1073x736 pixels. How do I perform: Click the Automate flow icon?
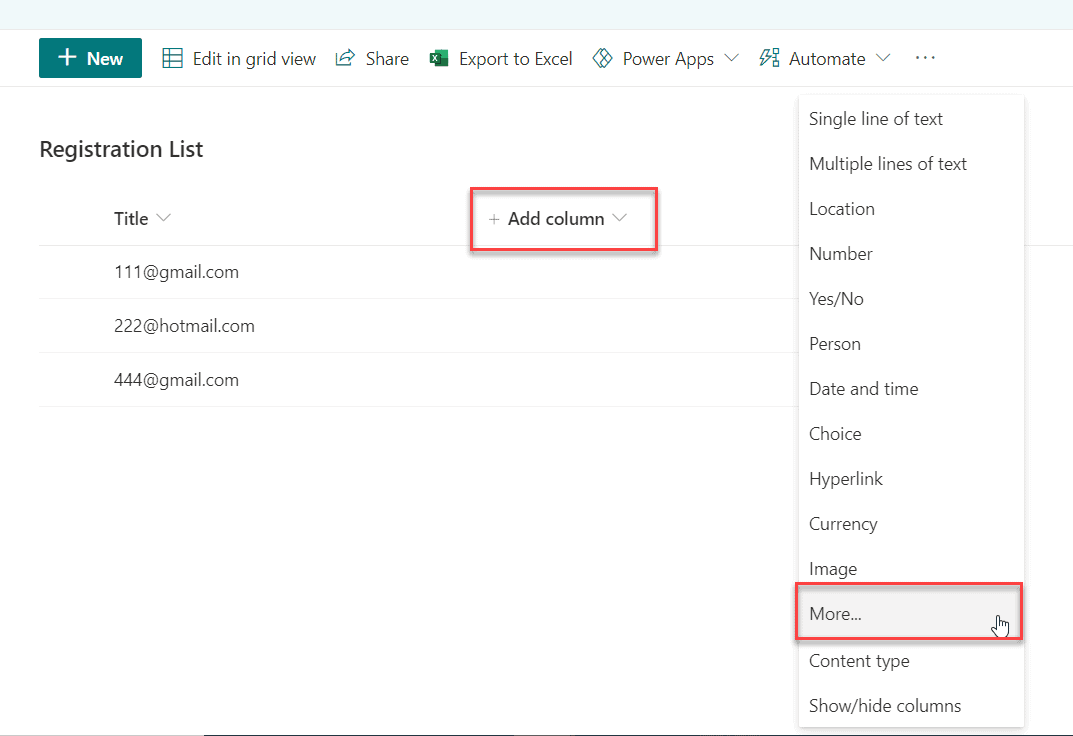click(x=768, y=58)
